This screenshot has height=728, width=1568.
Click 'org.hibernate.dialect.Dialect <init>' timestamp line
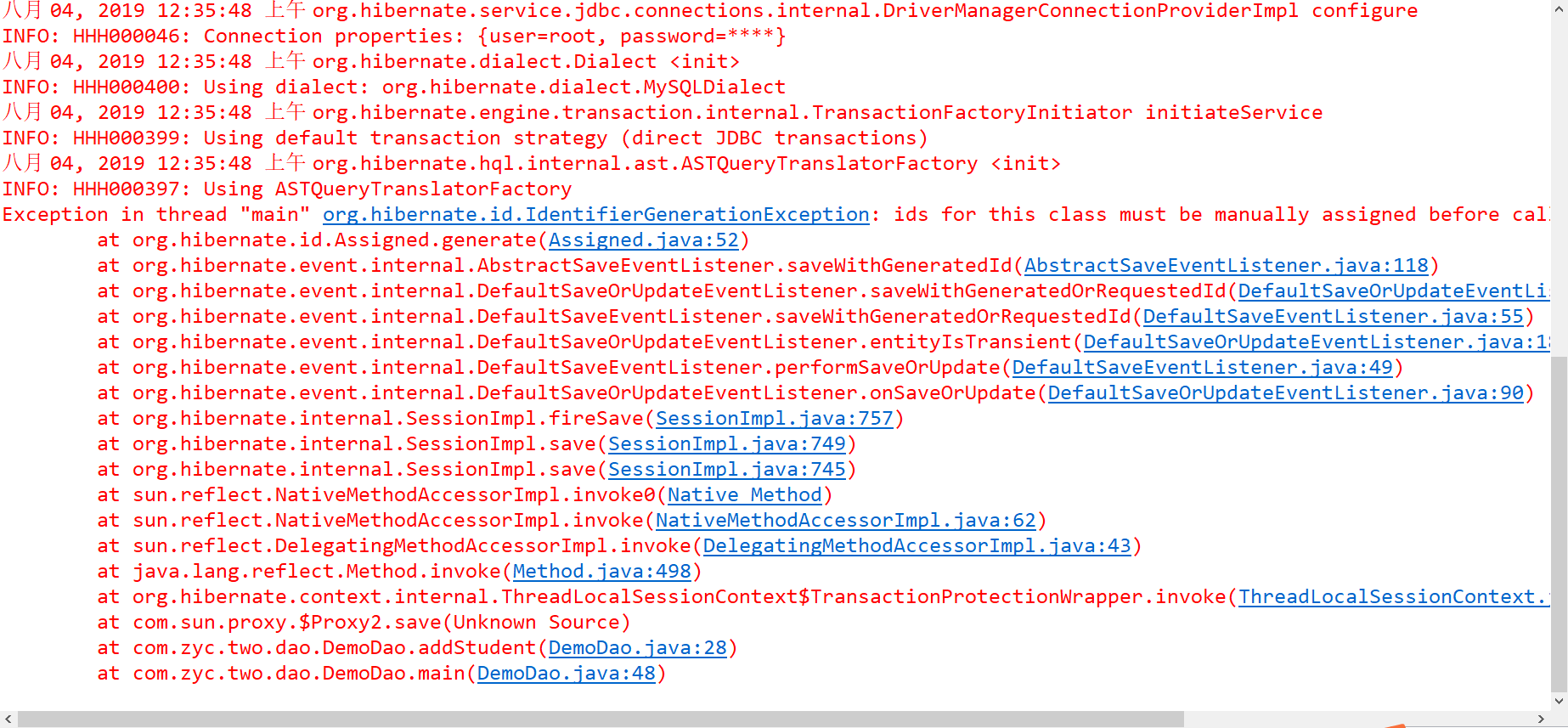(371, 61)
